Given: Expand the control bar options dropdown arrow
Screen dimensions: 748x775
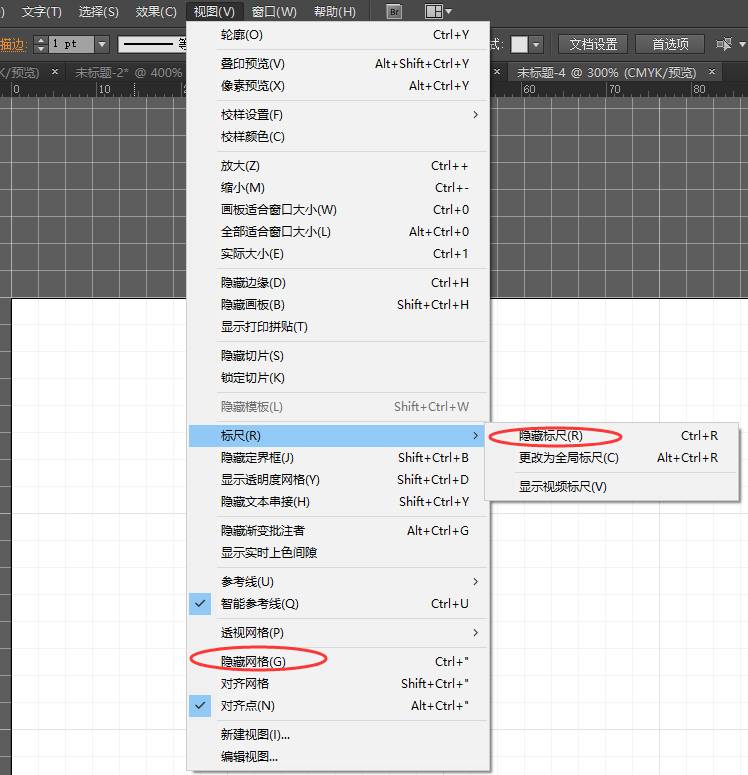Looking at the screenshot, I should (742, 44).
